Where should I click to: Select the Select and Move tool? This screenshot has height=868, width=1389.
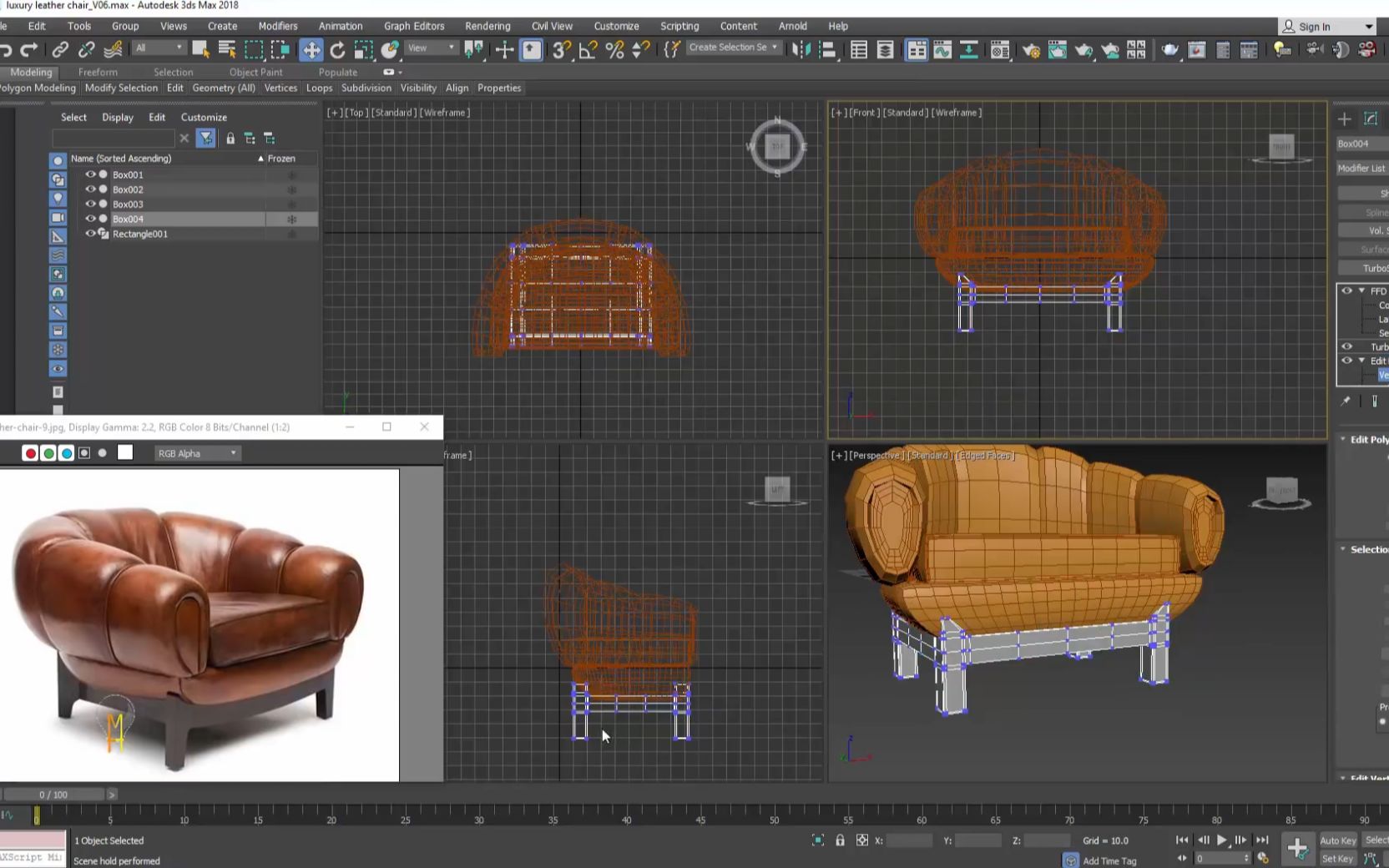point(311,48)
